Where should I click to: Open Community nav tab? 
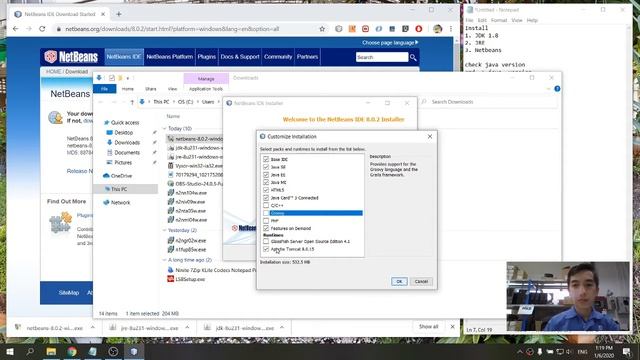(278, 57)
